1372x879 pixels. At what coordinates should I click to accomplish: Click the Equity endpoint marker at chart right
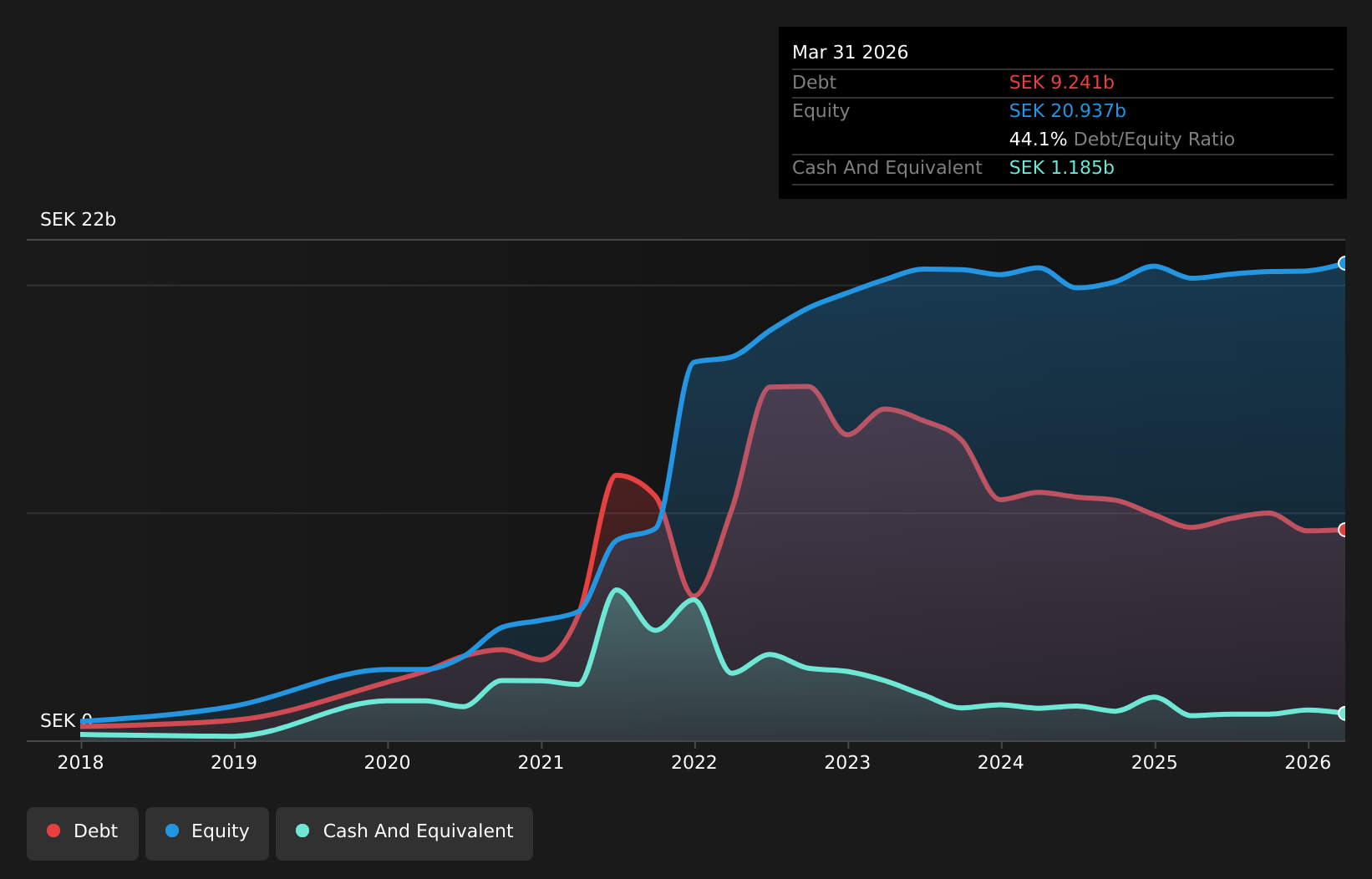(x=1344, y=263)
